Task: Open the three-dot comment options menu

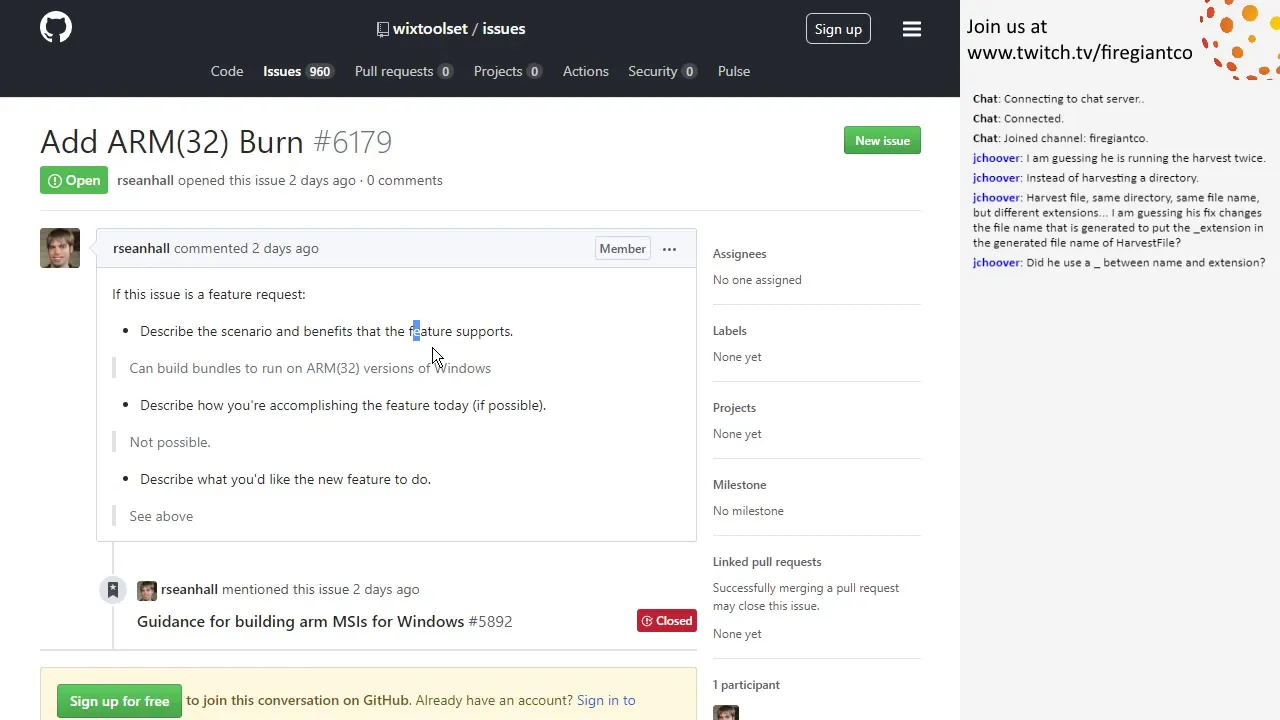Action: pos(669,249)
